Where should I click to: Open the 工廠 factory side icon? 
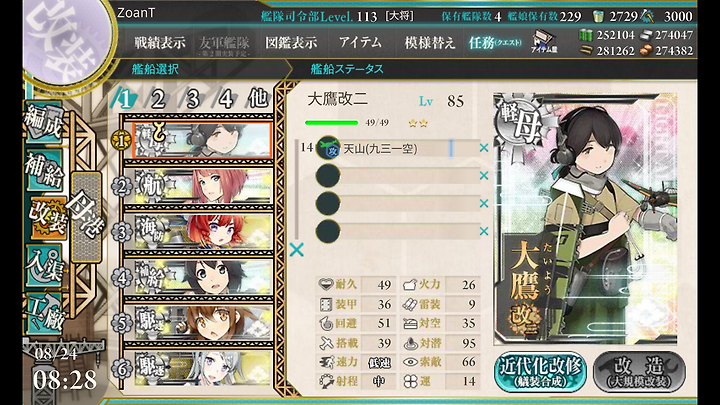44,313
